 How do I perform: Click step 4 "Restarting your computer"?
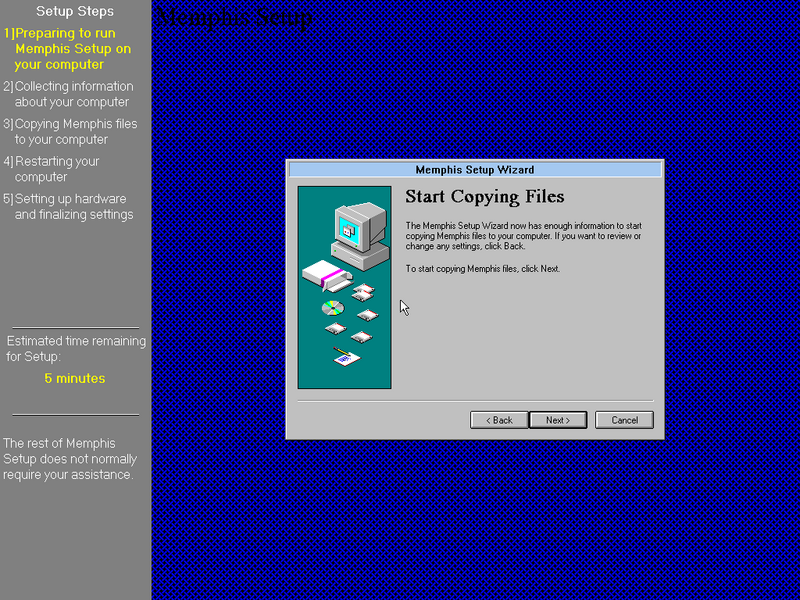[x=51, y=169]
